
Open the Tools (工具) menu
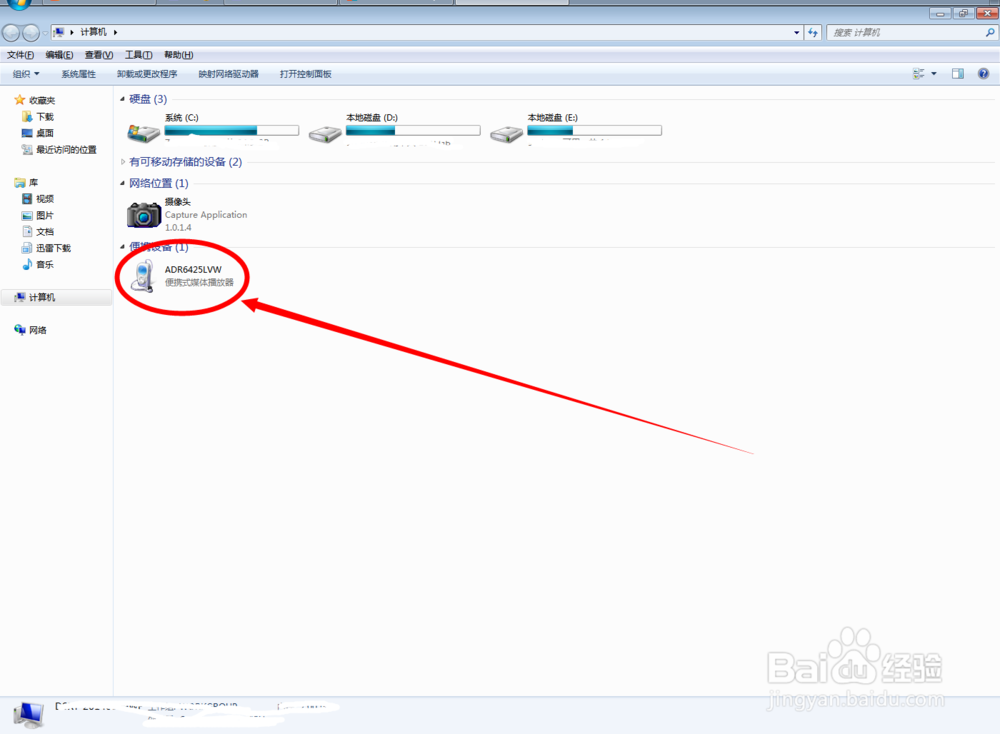tap(138, 55)
